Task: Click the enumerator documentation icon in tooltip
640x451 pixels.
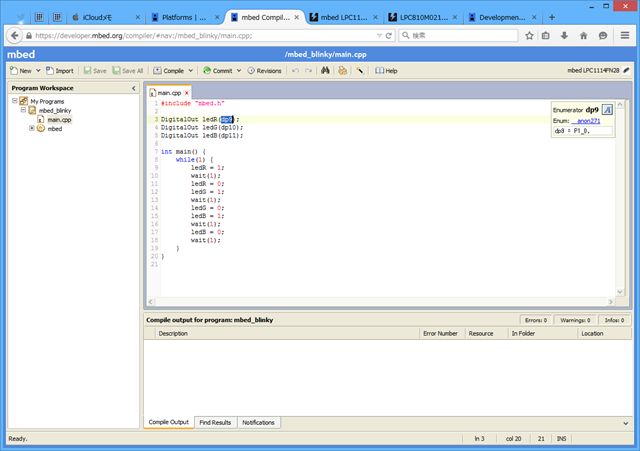Action: pyautogui.click(x=607, y=108)
